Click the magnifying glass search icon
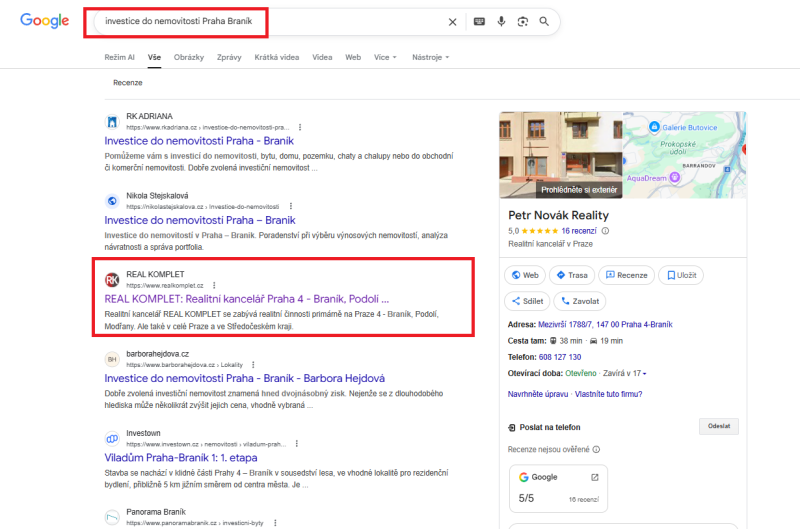800x529 pixels. point(544,21)
